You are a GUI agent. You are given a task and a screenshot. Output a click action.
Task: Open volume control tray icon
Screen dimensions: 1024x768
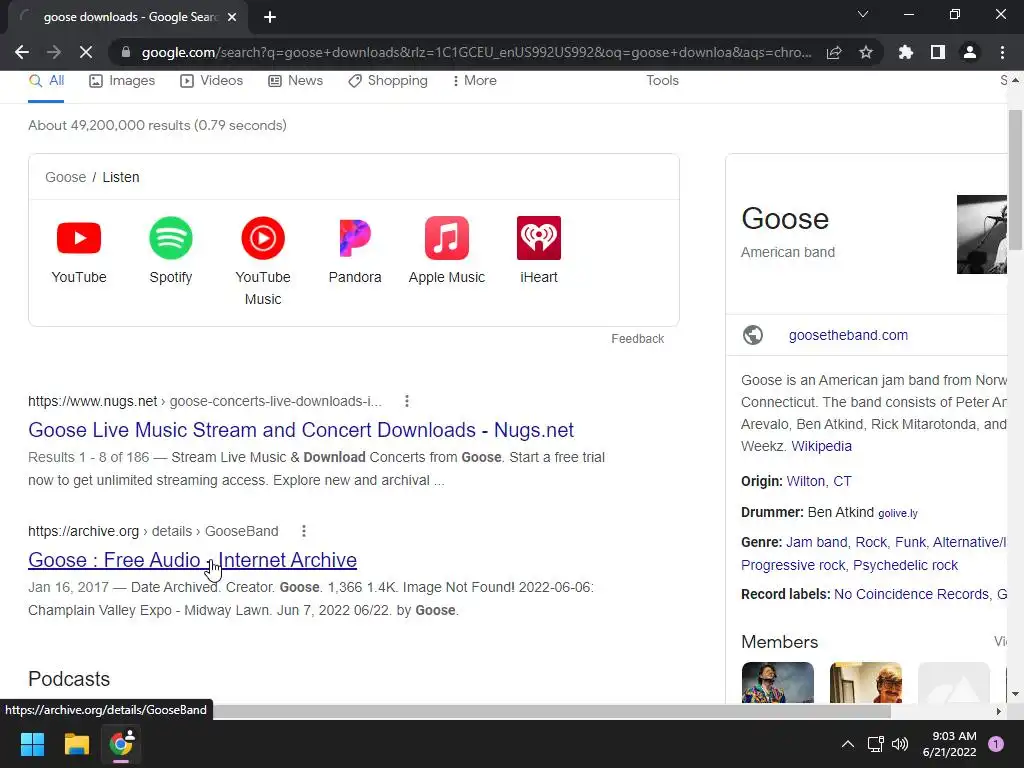click(x=900, y=744)
